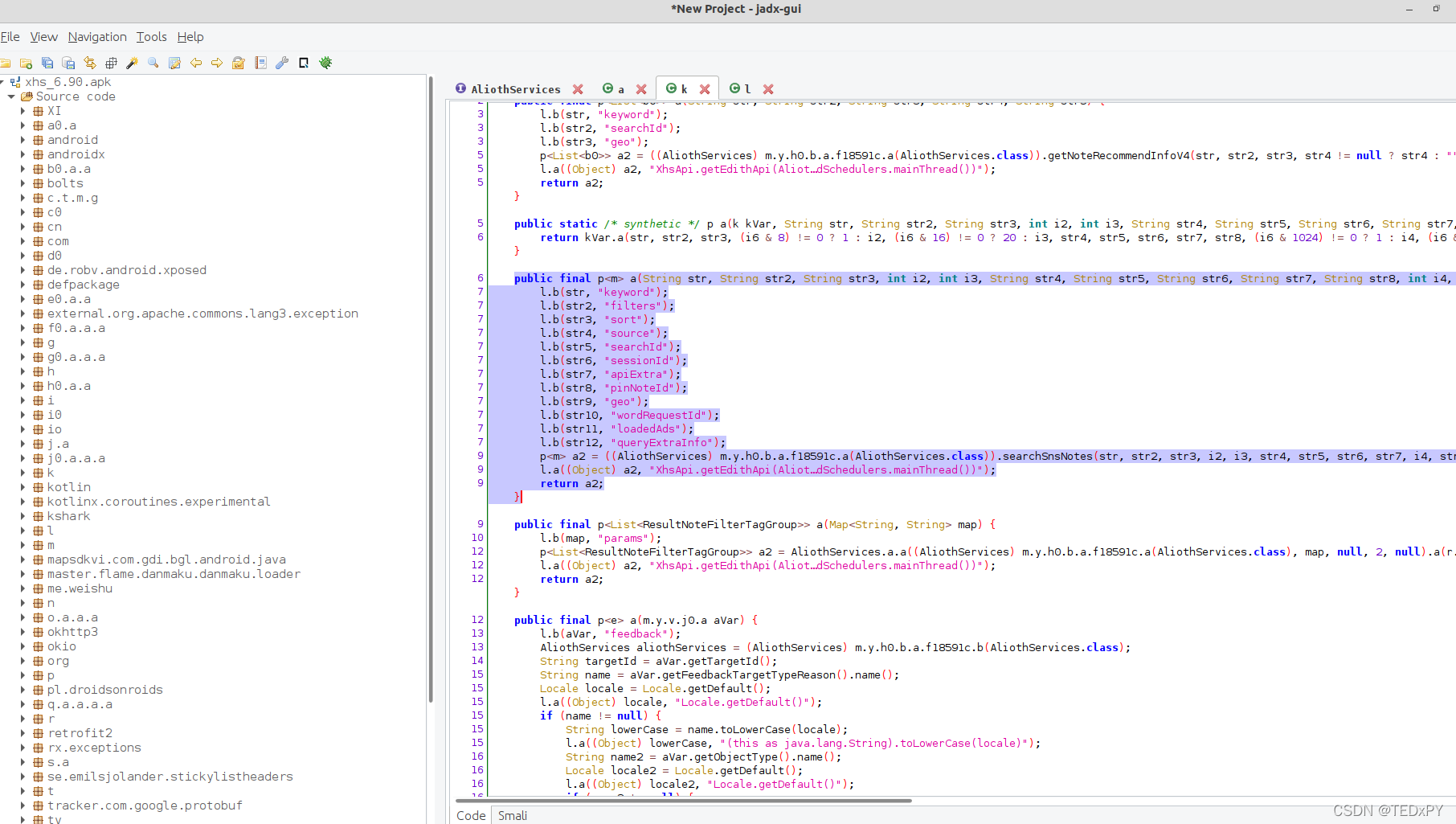Expand the androidx package node
The height and width of the screenshot is (824, 1456).
tap(22, 154)
